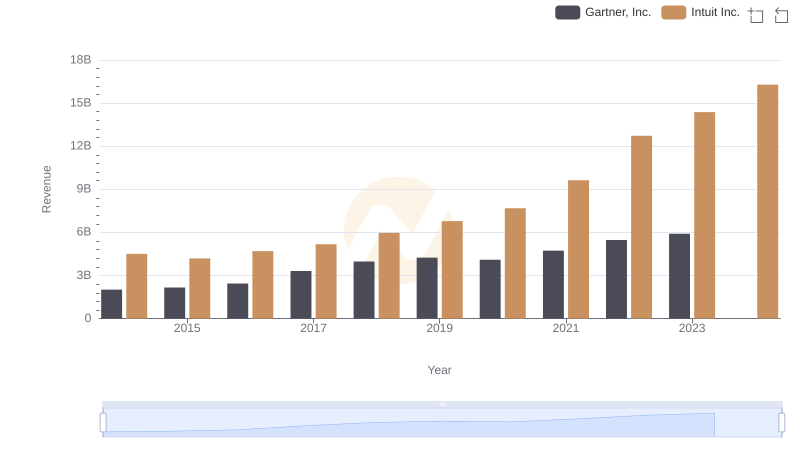Click the Gartner bar for 2019
The image size is (800, 461).
click(427, 288)
